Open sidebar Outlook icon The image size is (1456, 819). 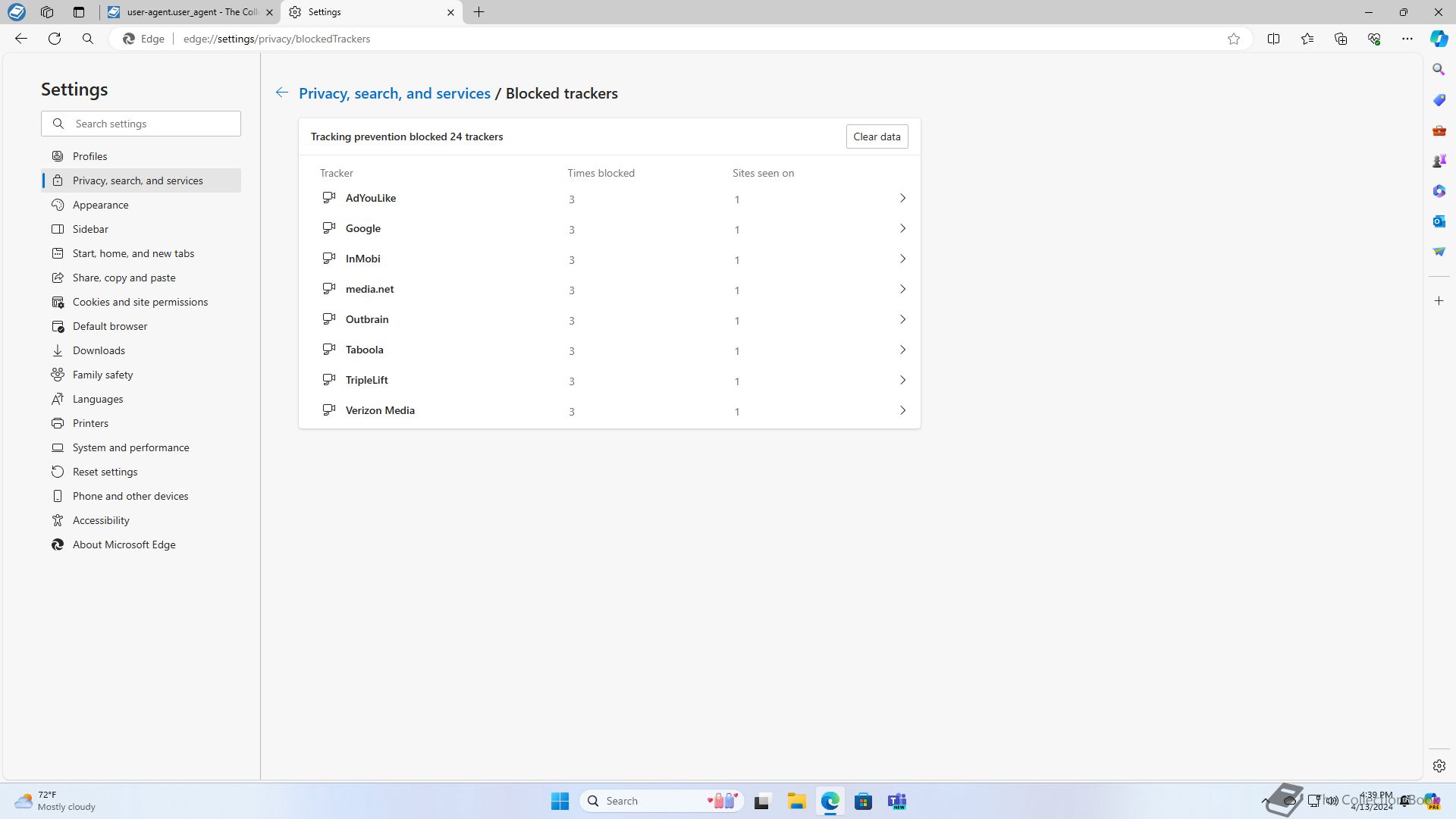[x=1439, y=221]
